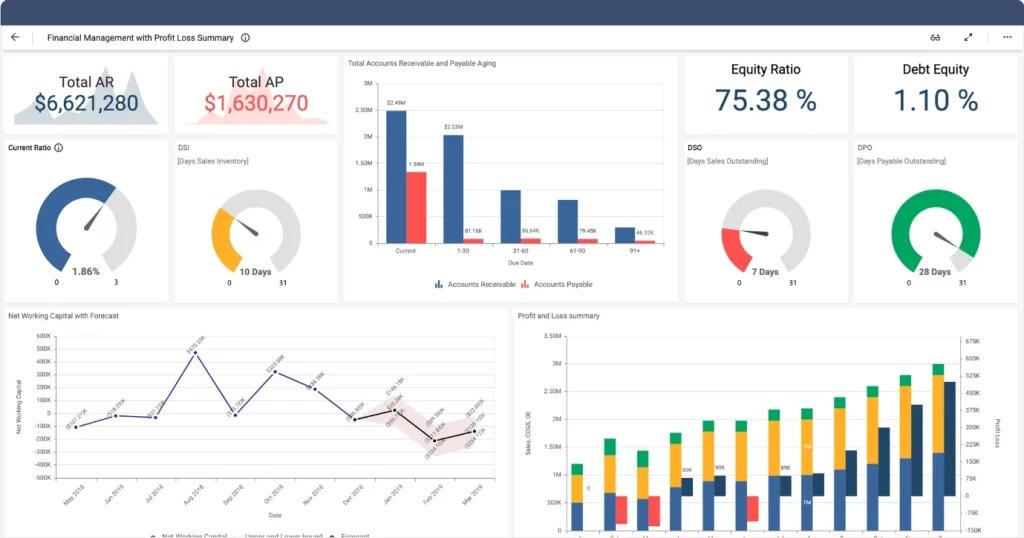Click the Total AP card
Viewport: 1024px width, 538px height.
[256, 94]
